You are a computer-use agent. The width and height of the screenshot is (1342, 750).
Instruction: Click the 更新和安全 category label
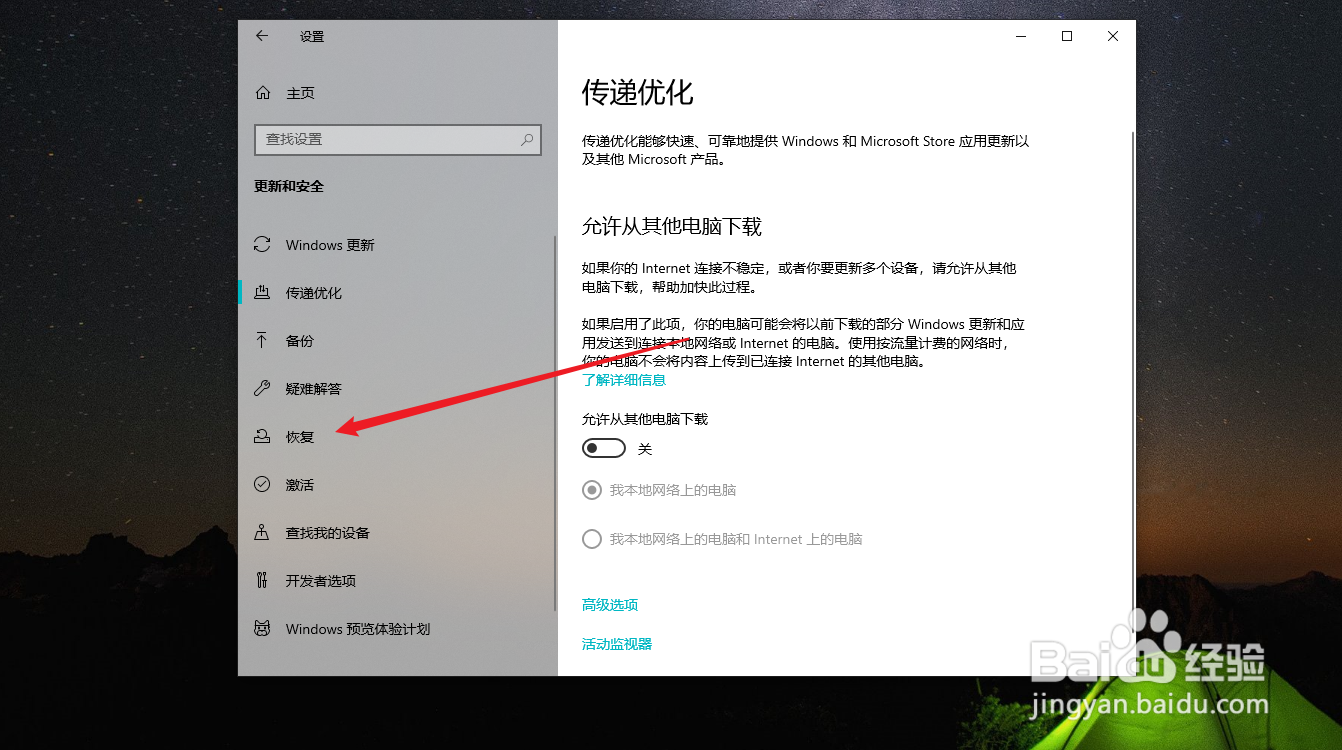[x=289, y=186]
